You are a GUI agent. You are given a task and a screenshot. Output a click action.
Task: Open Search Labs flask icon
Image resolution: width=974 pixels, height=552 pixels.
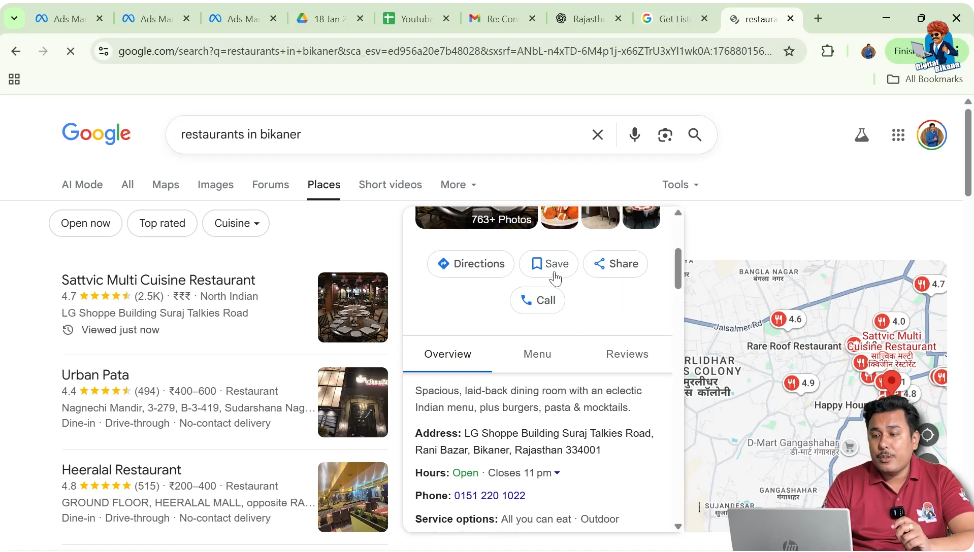862,135
